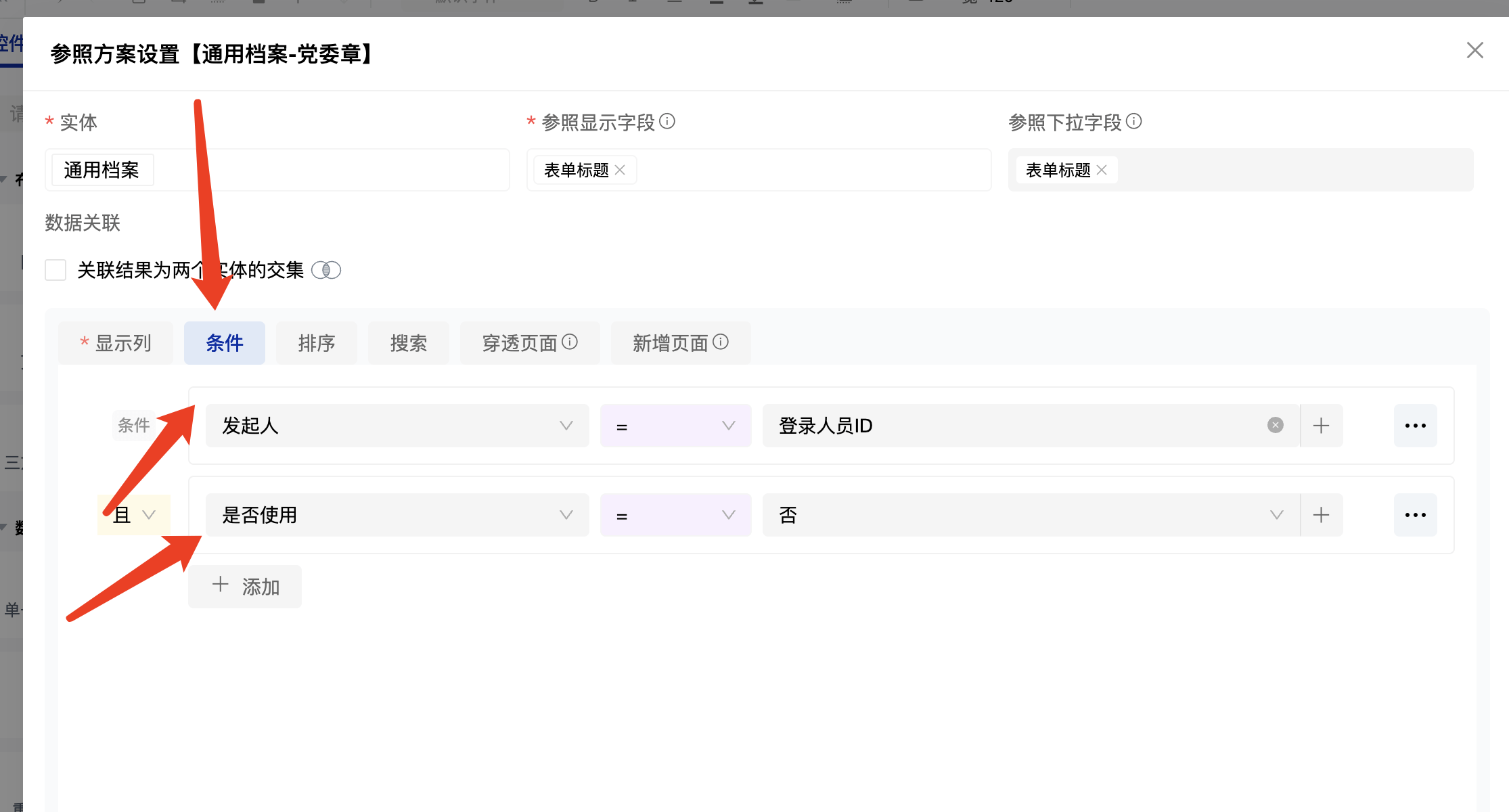Clear the 登录人员ID value
The width and height of the screenshot is (1509, 812).
tap(1276, 425)
